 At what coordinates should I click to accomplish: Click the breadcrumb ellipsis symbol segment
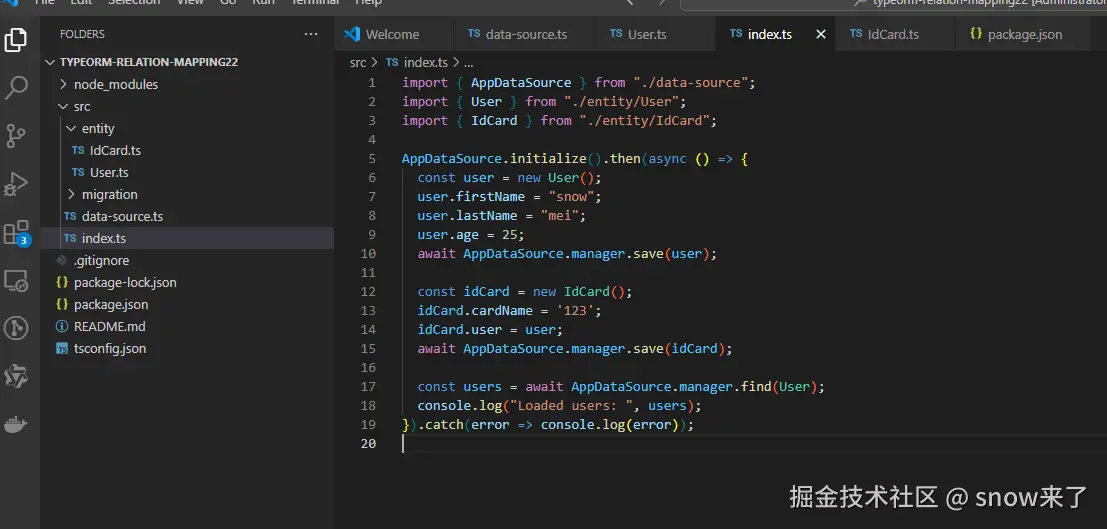click(x=469, y=63)
